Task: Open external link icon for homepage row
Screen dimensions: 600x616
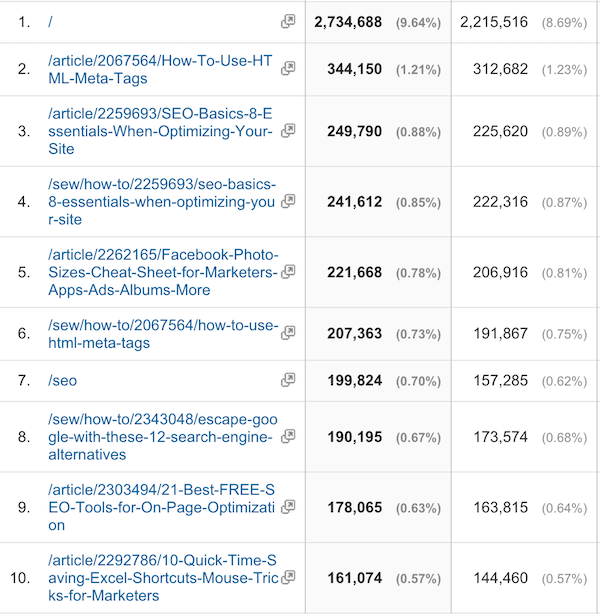Action: click(288, 21)
